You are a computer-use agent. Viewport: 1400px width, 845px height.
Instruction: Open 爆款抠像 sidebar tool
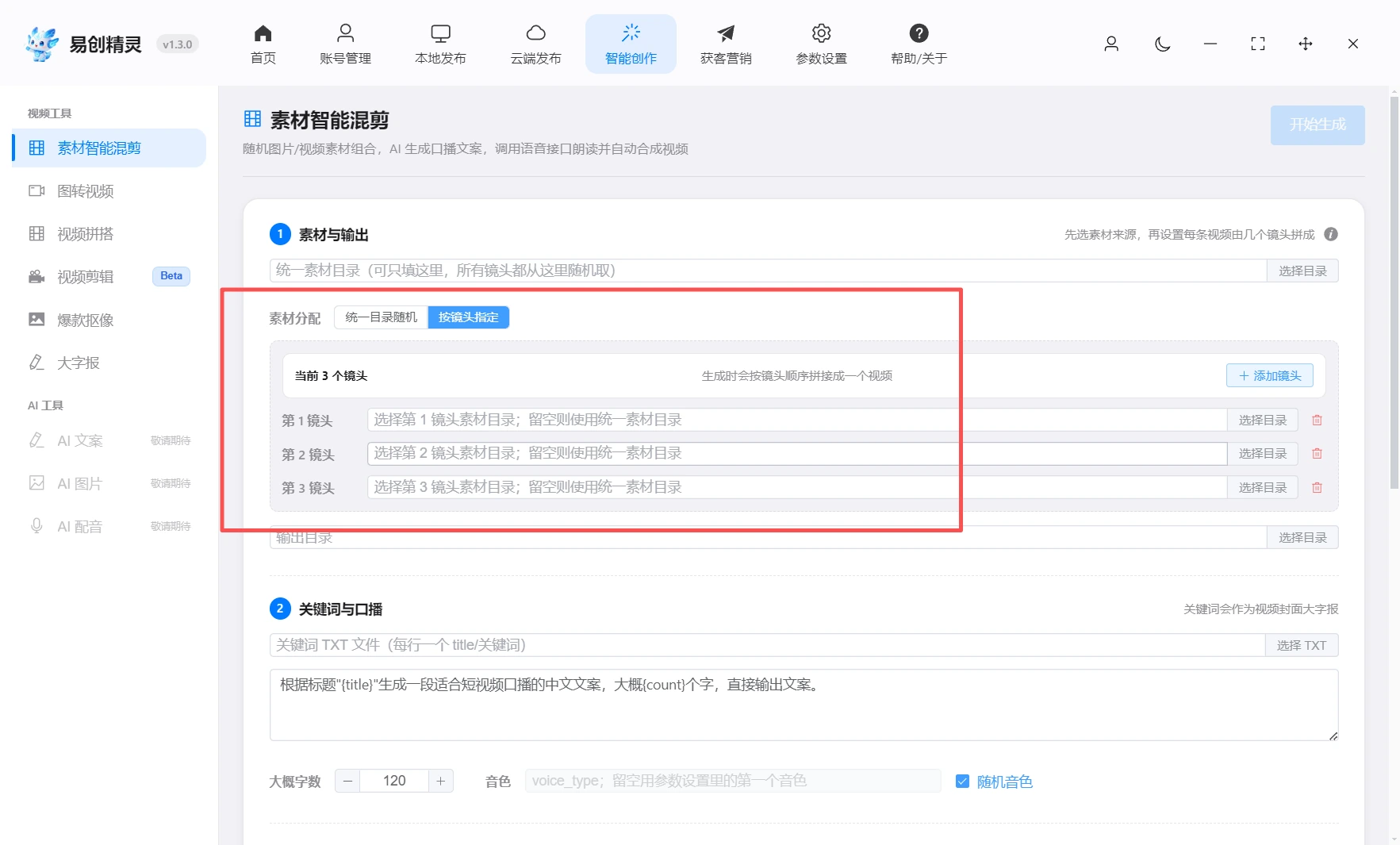pos(109,320)
